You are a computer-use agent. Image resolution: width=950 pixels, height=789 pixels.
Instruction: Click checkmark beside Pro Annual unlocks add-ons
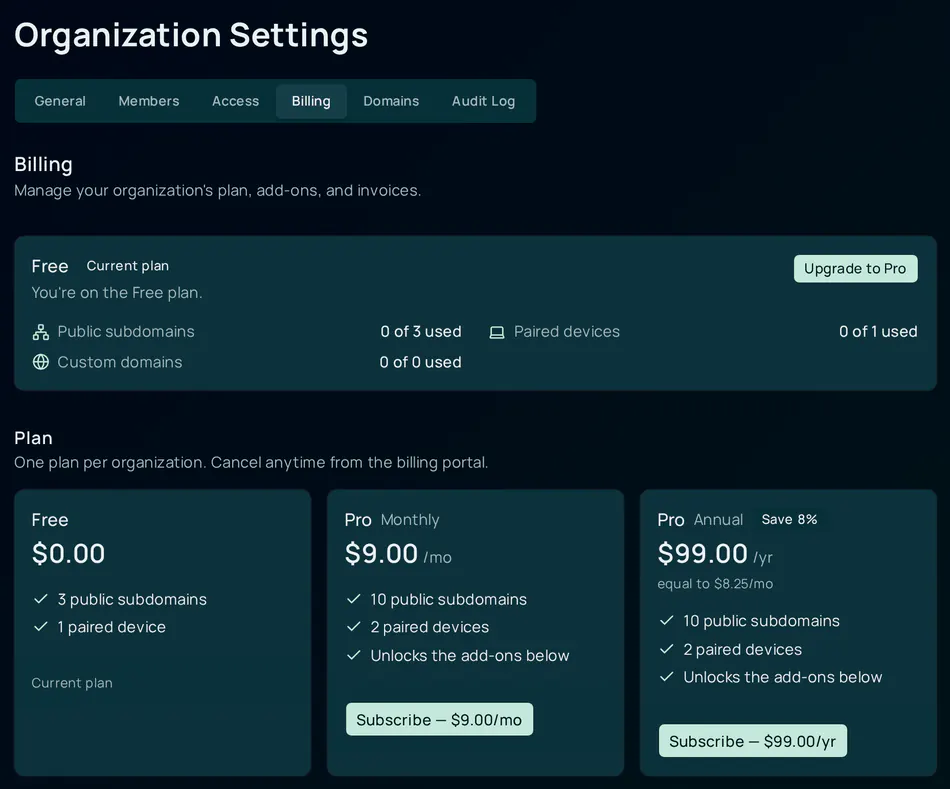point(666,677)
